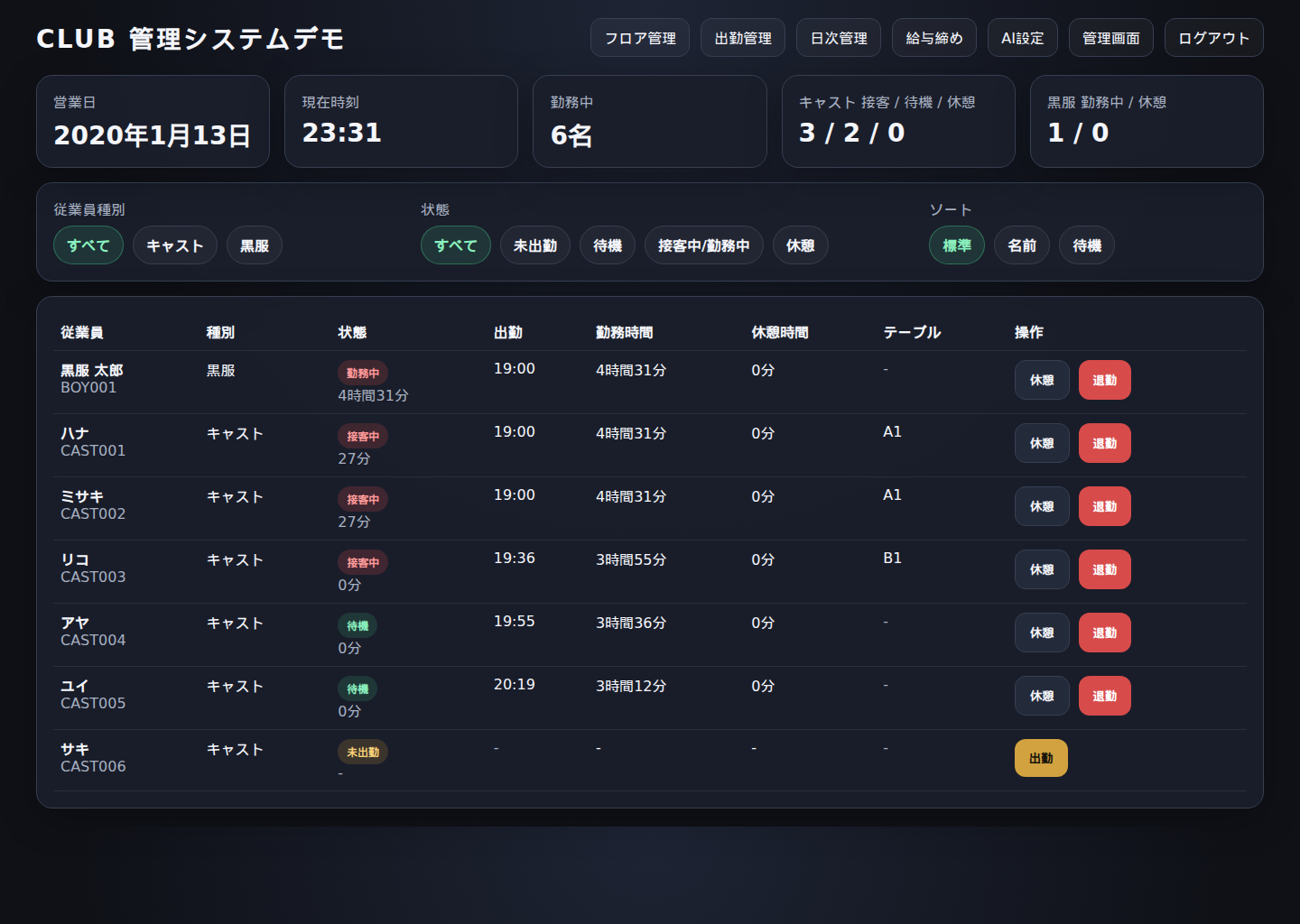Click working time 3時間55分
This screenshot has width=1300, height=924.
tap(631, 559)
